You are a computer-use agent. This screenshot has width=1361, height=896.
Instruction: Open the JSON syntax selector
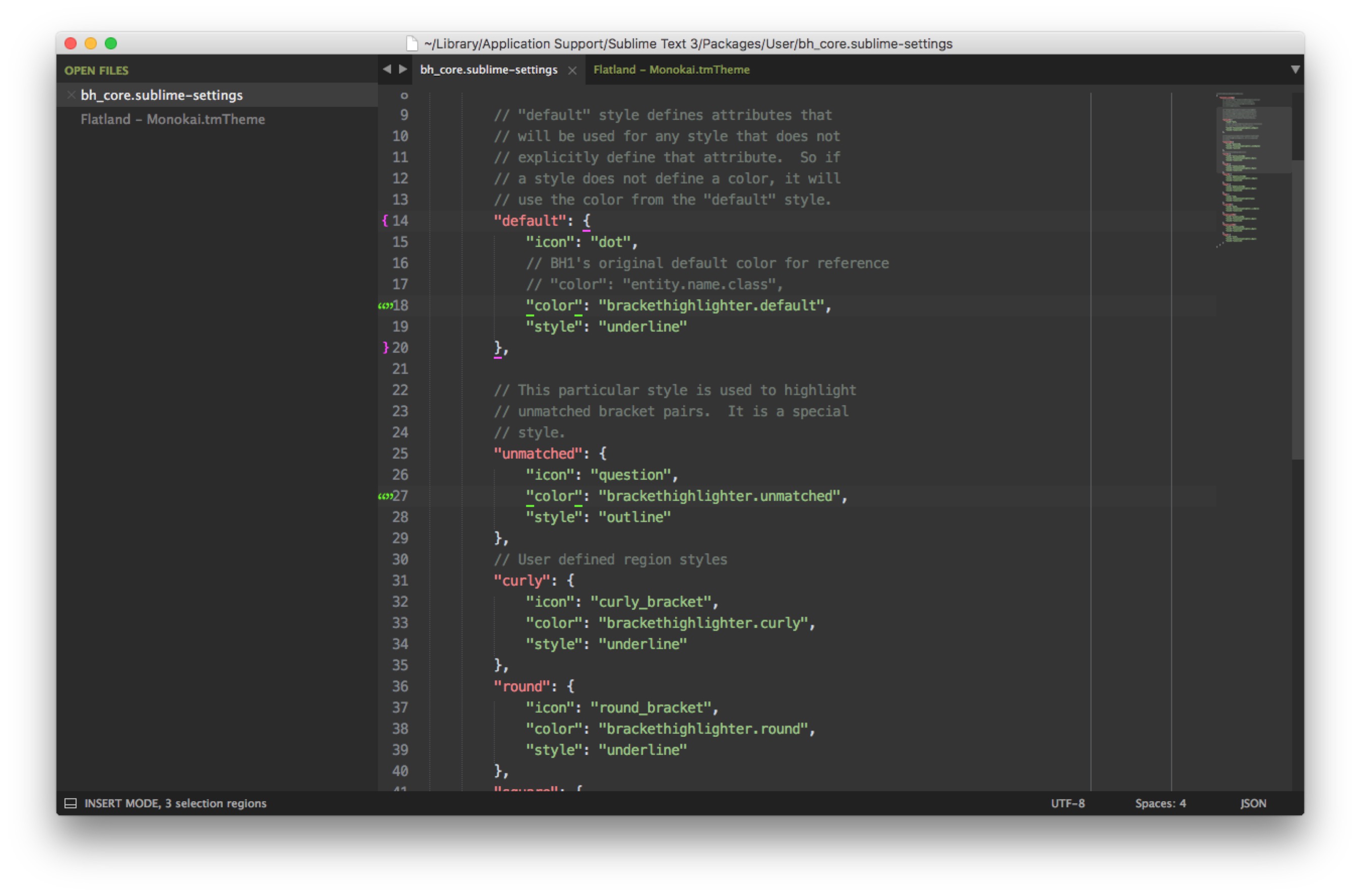point(1252,803)
